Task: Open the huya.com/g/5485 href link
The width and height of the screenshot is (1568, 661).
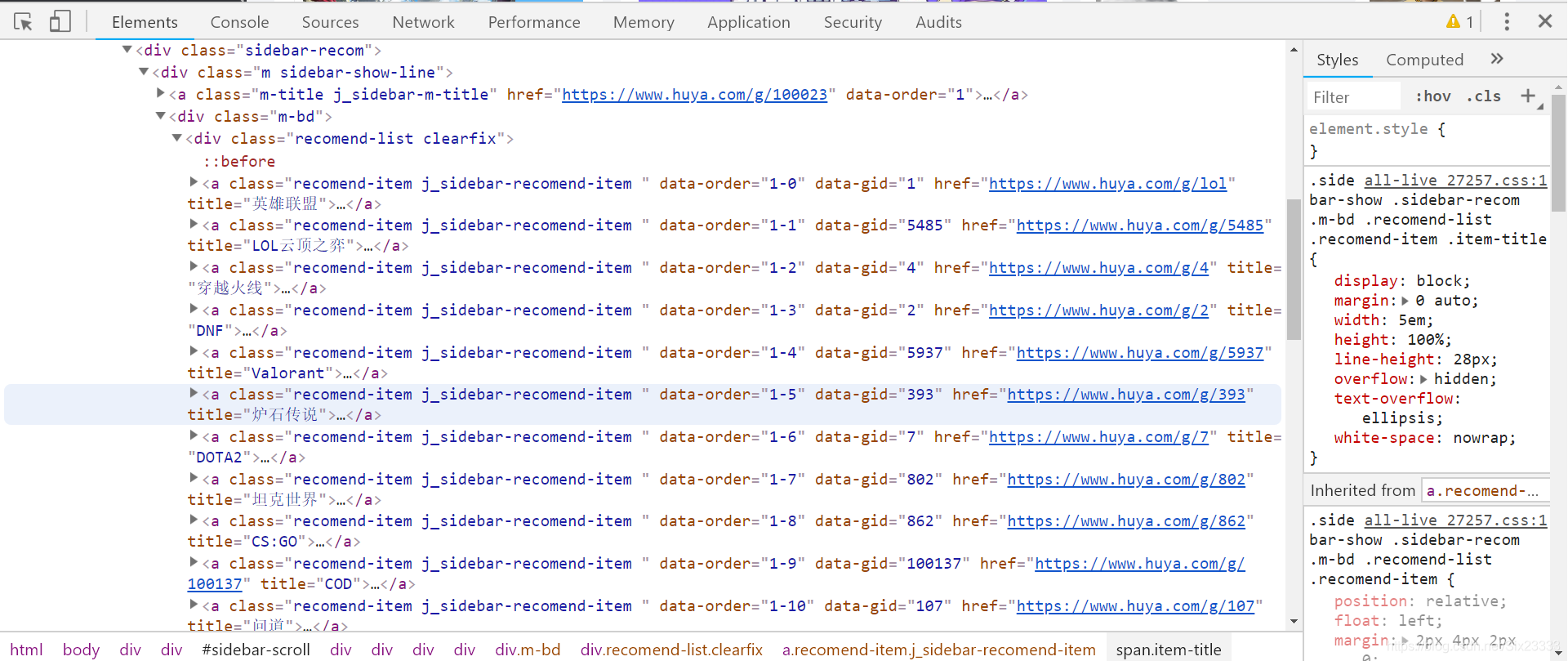Action: 1140,226
